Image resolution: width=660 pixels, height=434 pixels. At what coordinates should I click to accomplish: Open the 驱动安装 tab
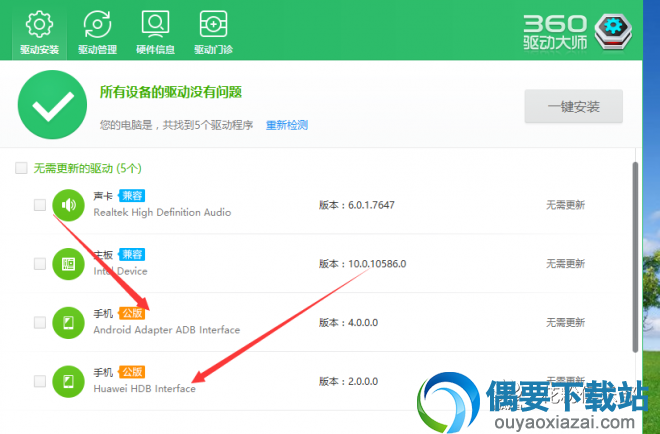click(x=39, y=33)
